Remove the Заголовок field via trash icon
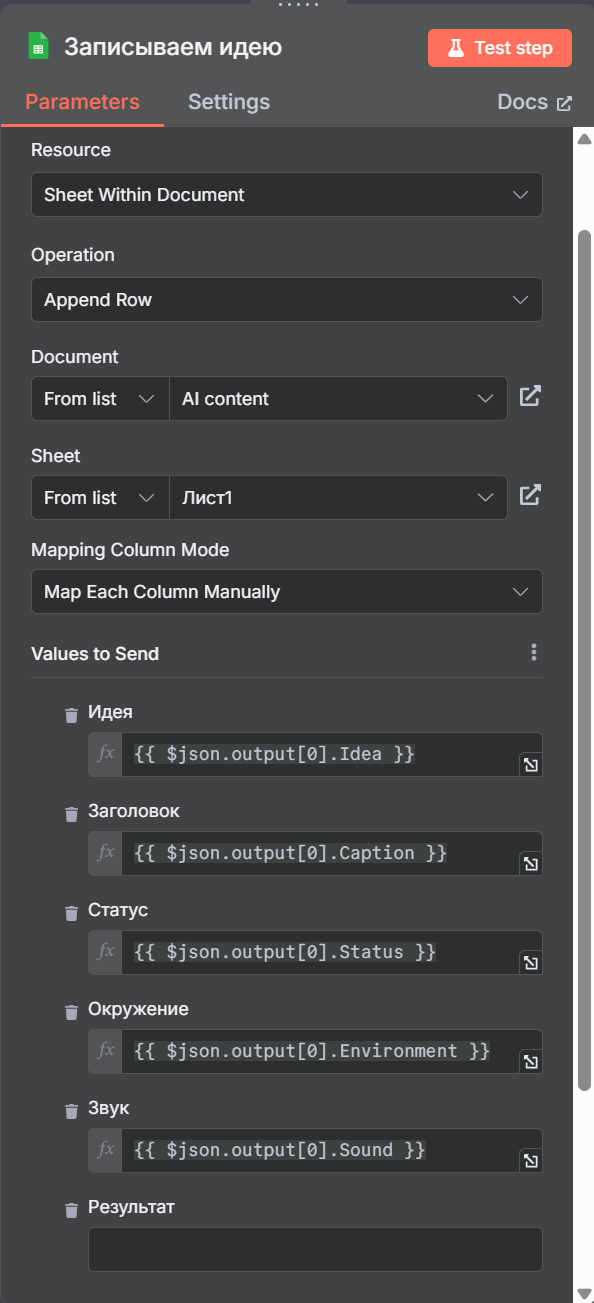This screenshot has height=1303, width=594. click(71, 814)
